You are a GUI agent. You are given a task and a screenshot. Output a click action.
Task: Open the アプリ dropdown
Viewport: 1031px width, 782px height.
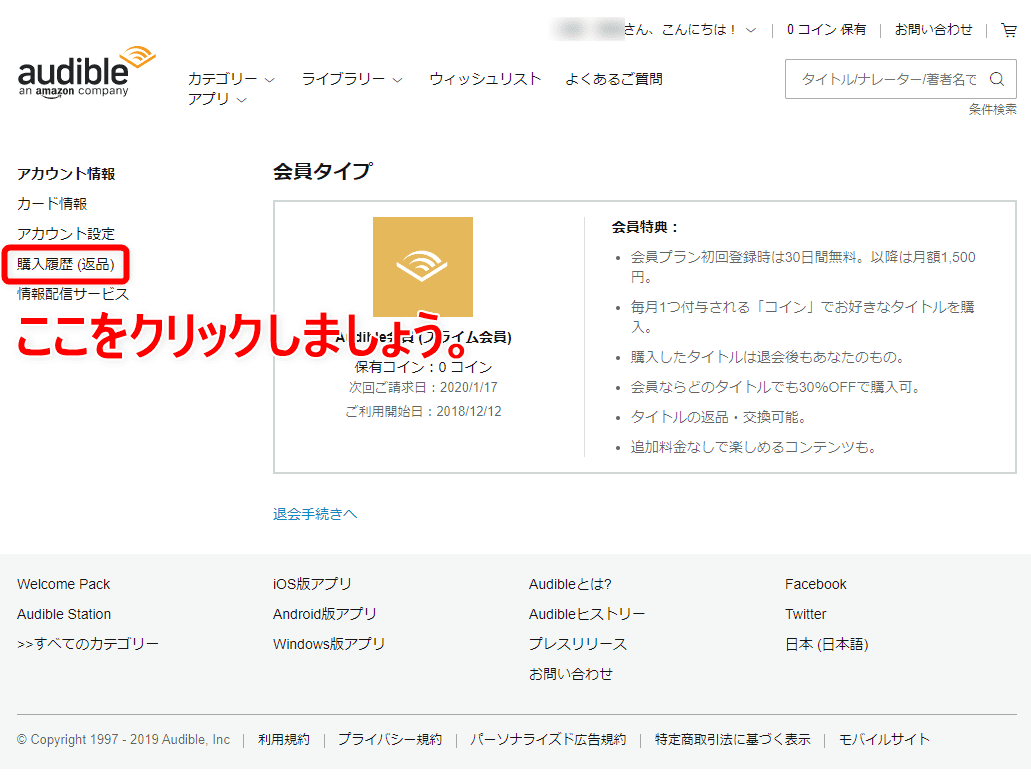coord(212,99)
